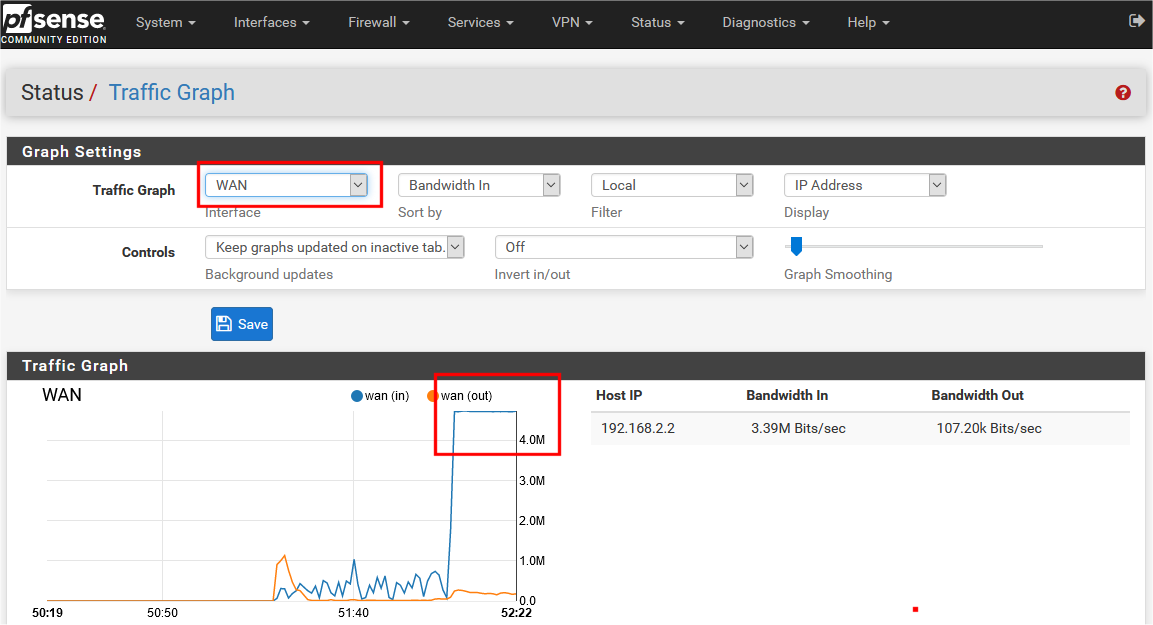The width and height of the screenshot is (1153, 625).
Task: Click the Save button
Action: (242, 324)
